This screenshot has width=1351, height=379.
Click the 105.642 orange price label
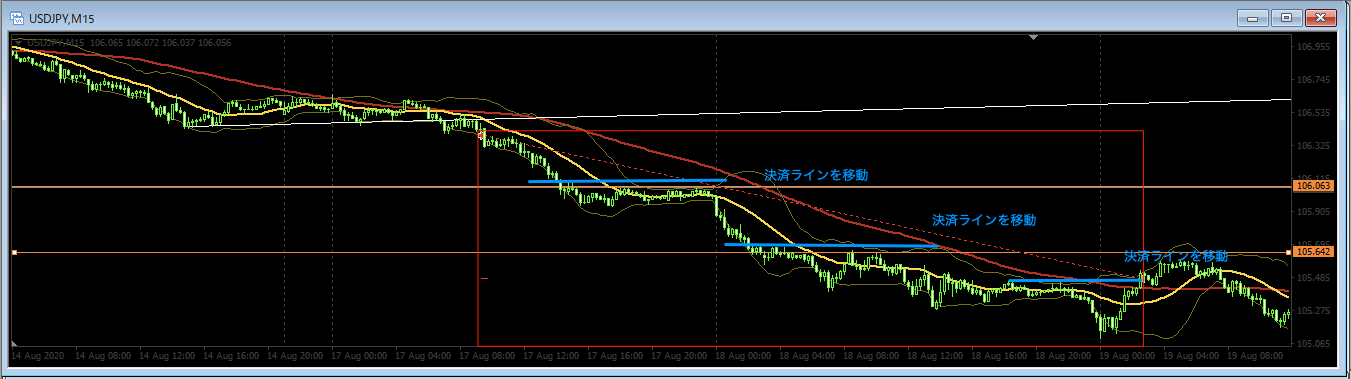(x=1313, y=253)
